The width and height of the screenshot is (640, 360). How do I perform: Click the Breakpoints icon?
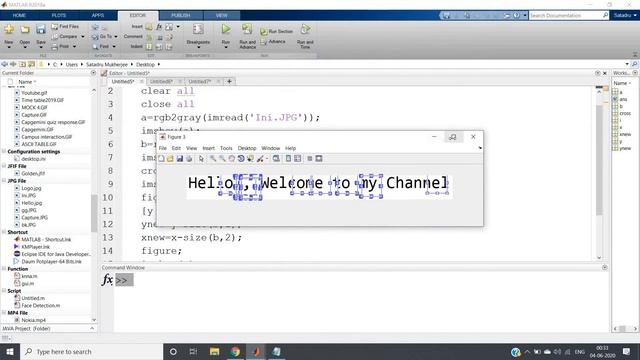click(198, 30)
